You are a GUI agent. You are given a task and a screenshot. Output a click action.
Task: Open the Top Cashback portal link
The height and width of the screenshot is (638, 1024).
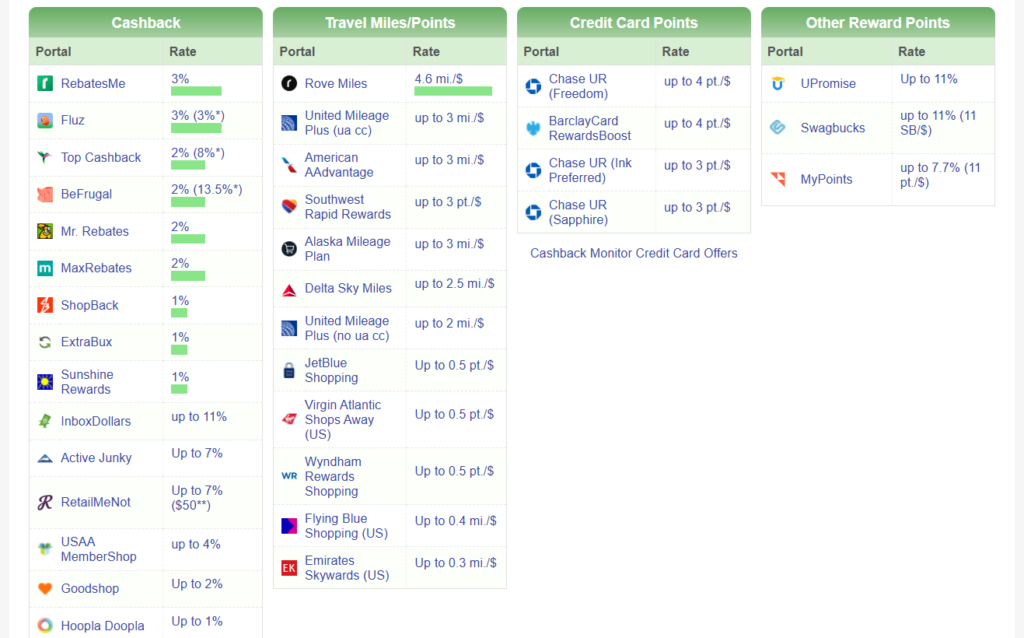coord(100,157)
